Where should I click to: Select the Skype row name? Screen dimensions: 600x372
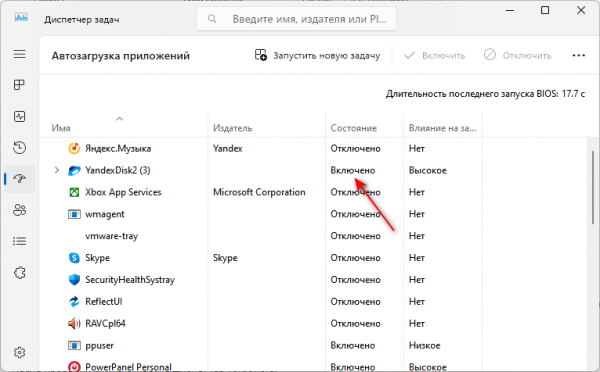click(x=97, y=258)
